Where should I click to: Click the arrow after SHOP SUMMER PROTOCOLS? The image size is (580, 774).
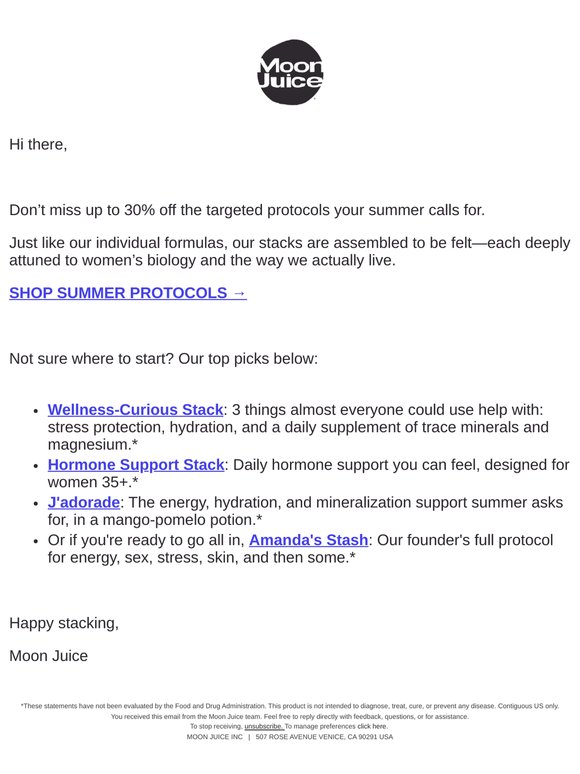pos(239,293)
